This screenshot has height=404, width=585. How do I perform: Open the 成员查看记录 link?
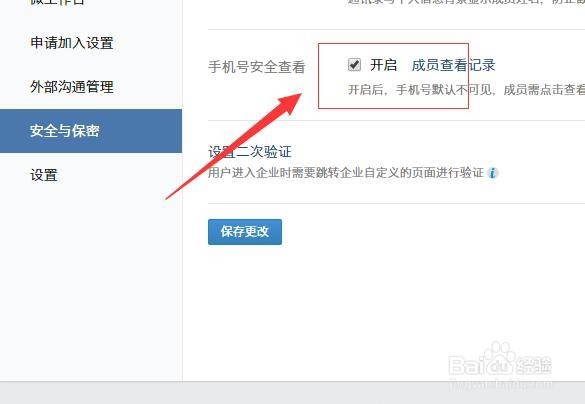[x=453, y=65]
